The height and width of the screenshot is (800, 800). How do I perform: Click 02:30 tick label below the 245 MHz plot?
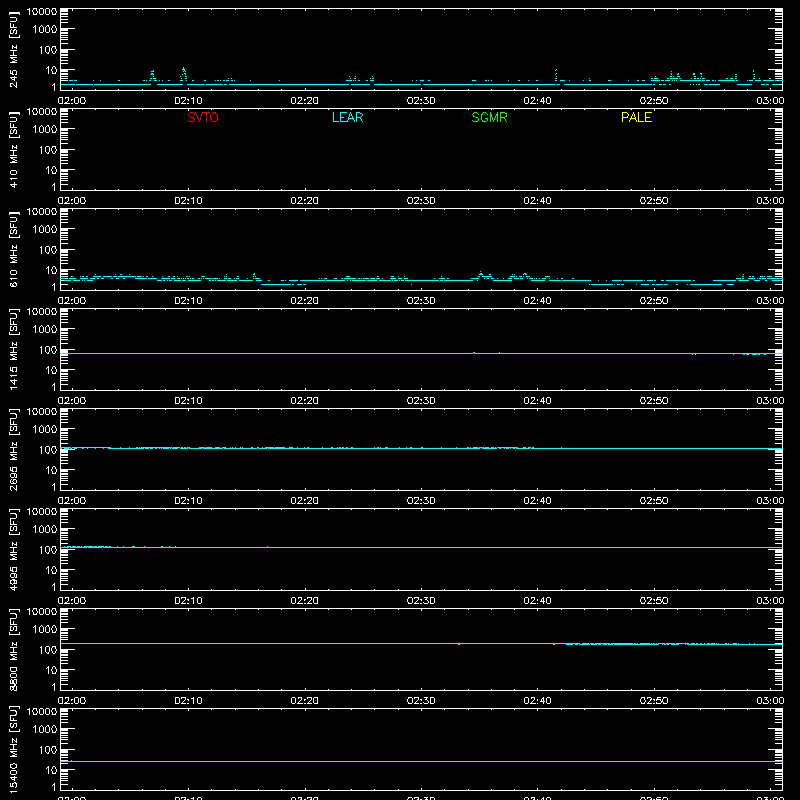(x=421, y=101)
